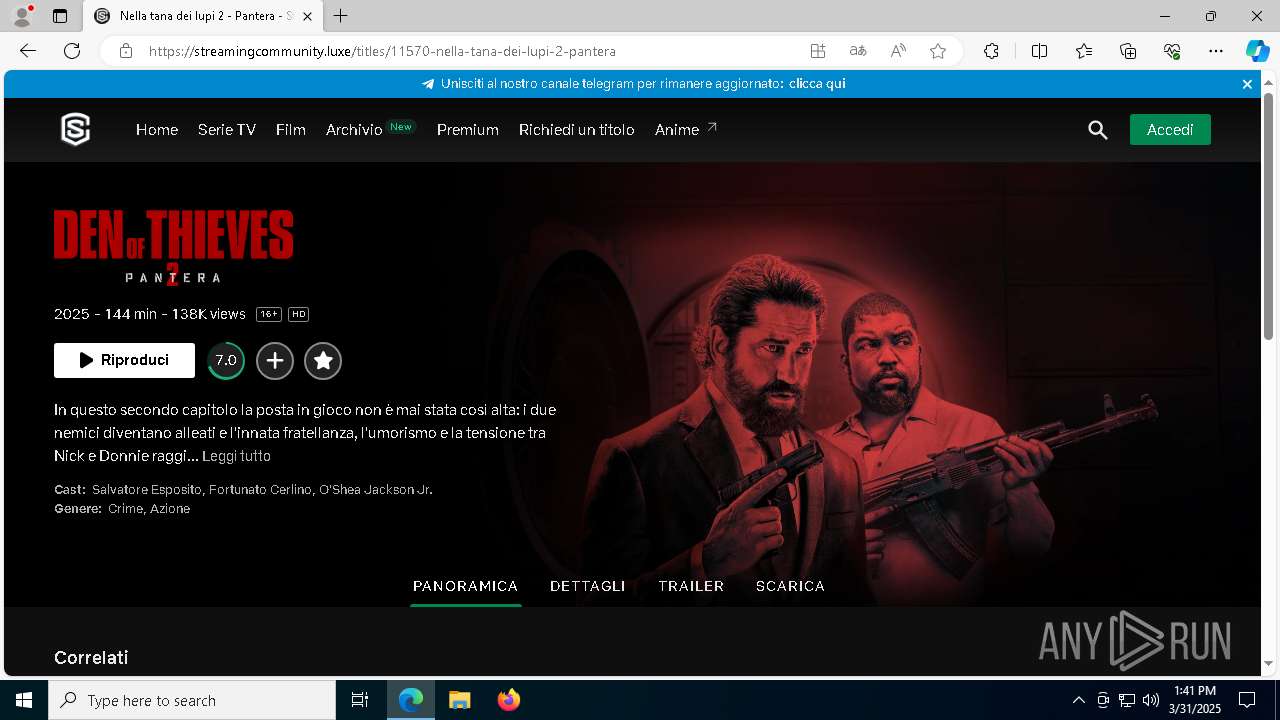Click the Crime genre link
The width and height of the screenshot is (1280, 720).
[x=126, y=509]
